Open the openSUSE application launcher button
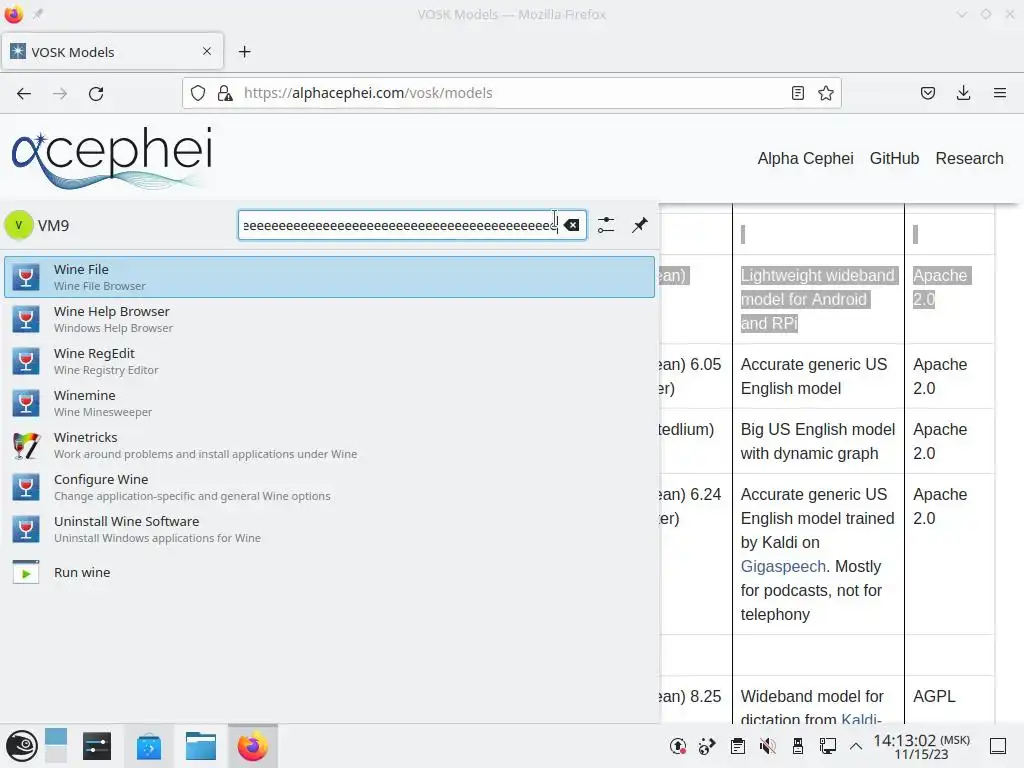This screenshot has width=1024, height=768. point(22,746)
